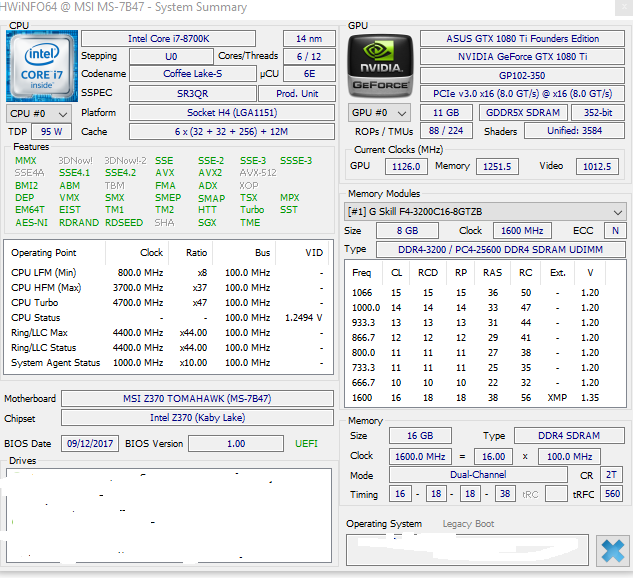Click the Intel Core i7-8700K CPU name field
633x578 pixels.
(x=168, y=39)
